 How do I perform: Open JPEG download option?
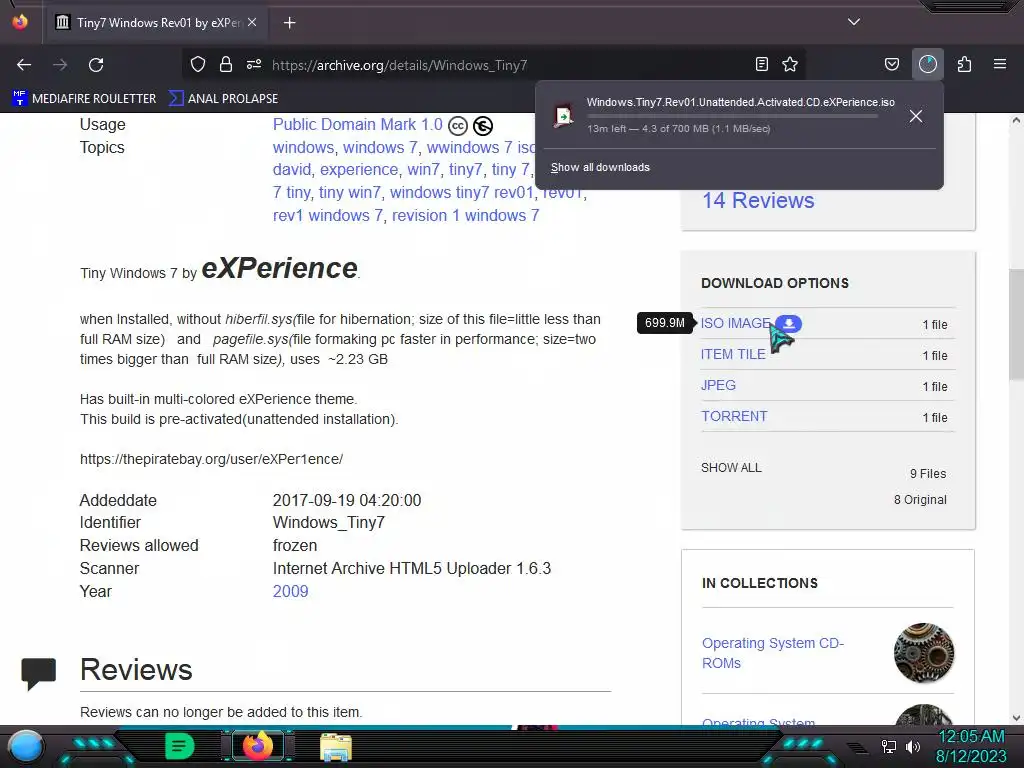coord(718,385)
